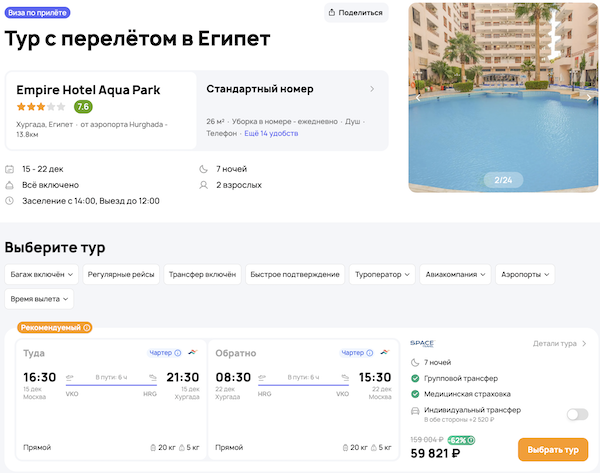
Task: Expand Стандартный номер room details chevron
Action: pyautogui.click(x=372, y=89)
